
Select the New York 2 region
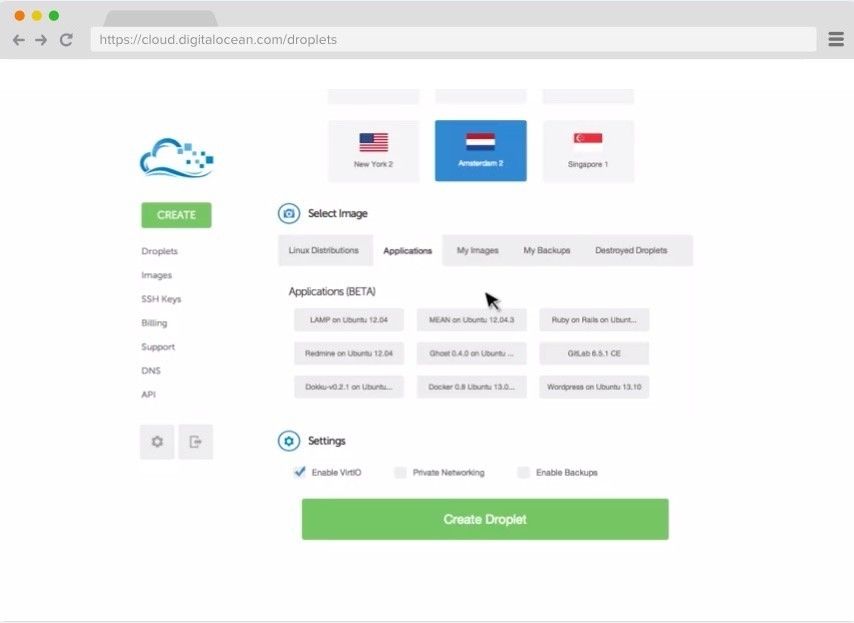click(374, 151)
